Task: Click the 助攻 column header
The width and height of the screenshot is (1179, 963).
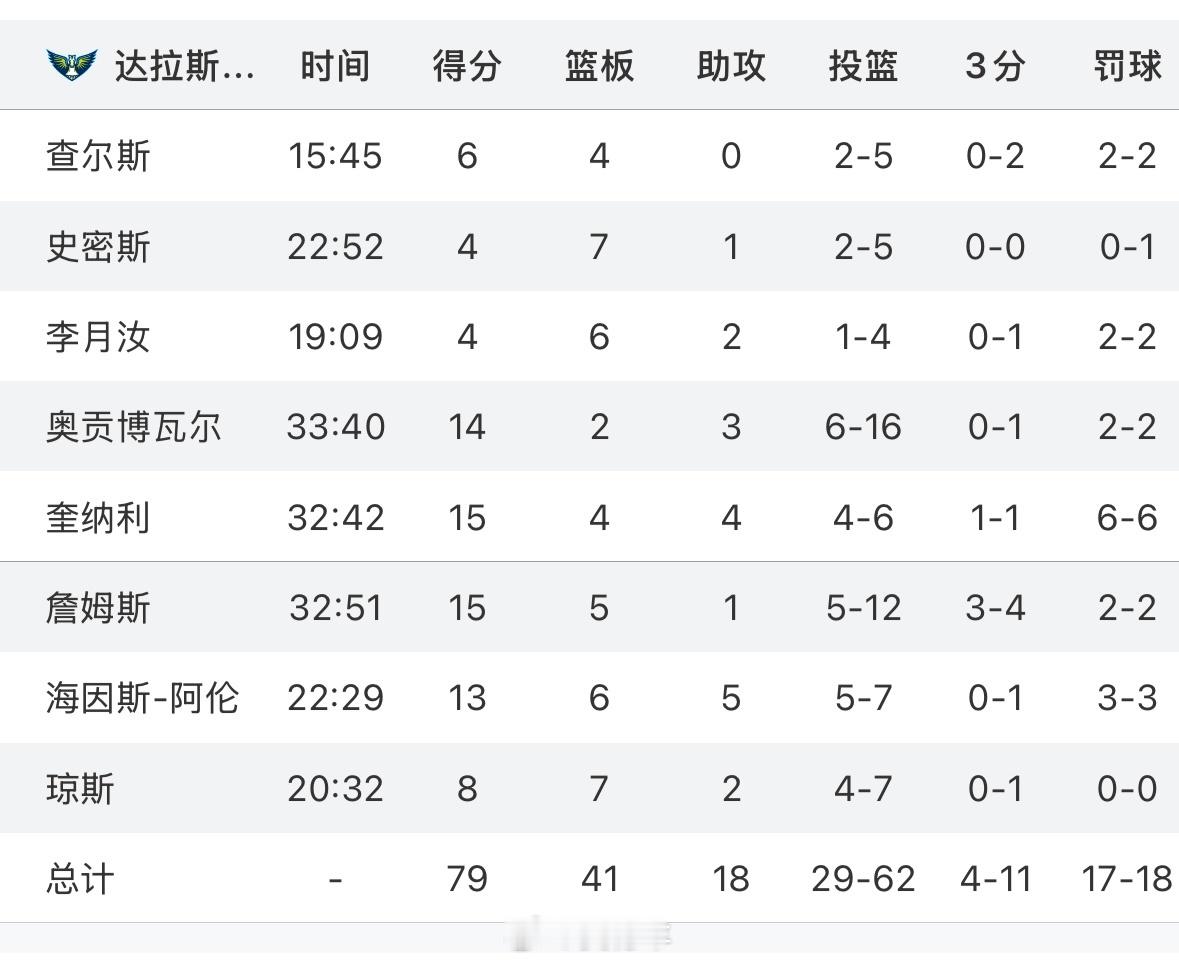Action: (732, 66)
